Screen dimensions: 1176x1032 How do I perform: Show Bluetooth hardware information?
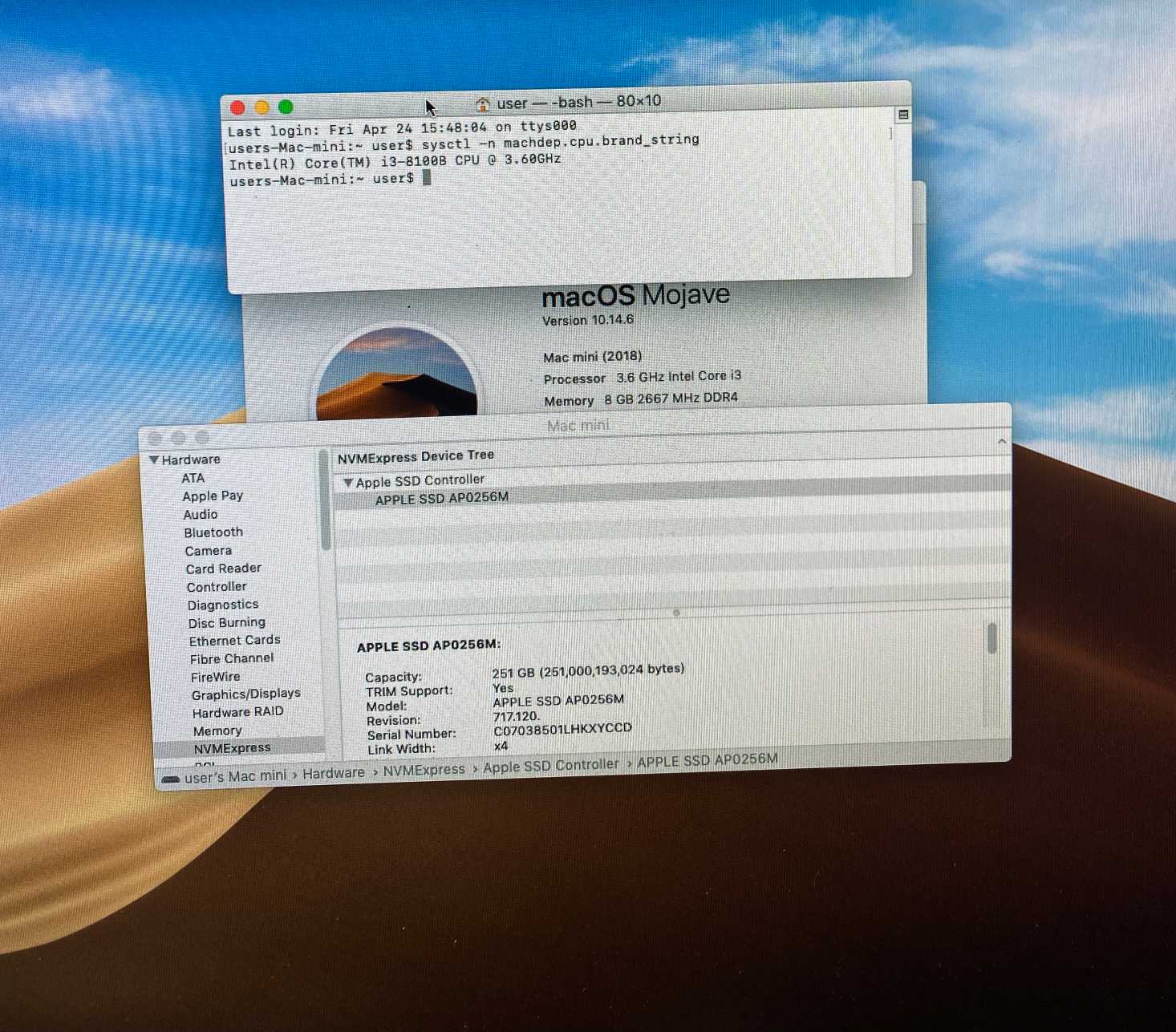(x=213, y=532)
